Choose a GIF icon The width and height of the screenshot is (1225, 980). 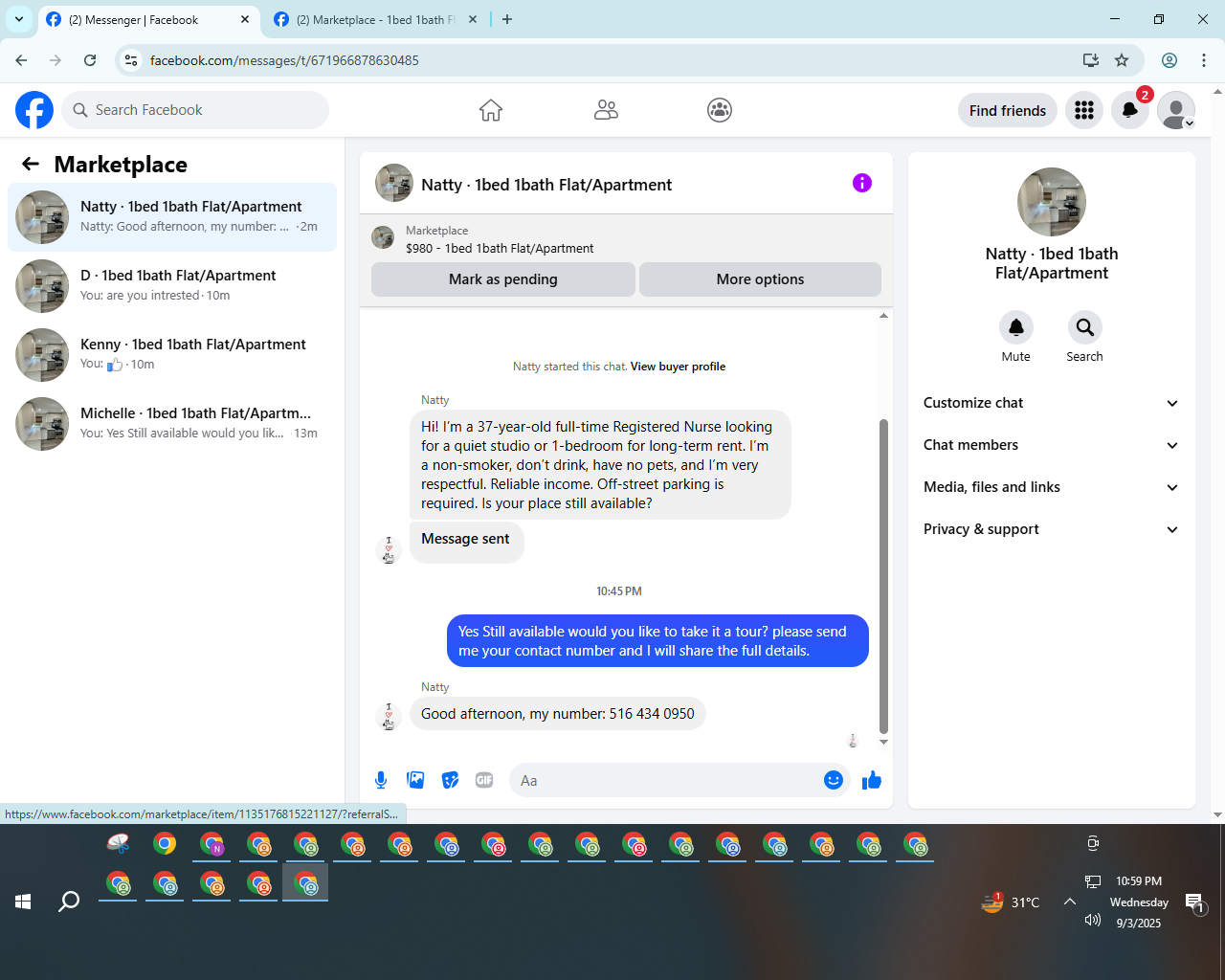(484, 780)
